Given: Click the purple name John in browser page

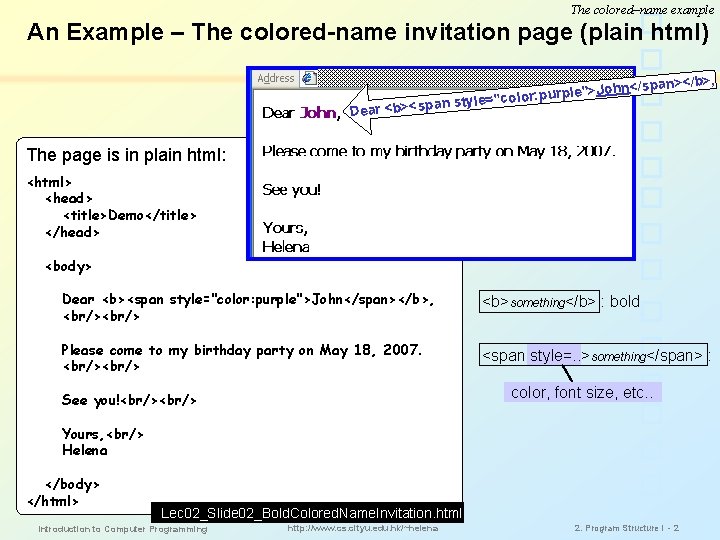Looking at the screenshot, I should [318, 112].
